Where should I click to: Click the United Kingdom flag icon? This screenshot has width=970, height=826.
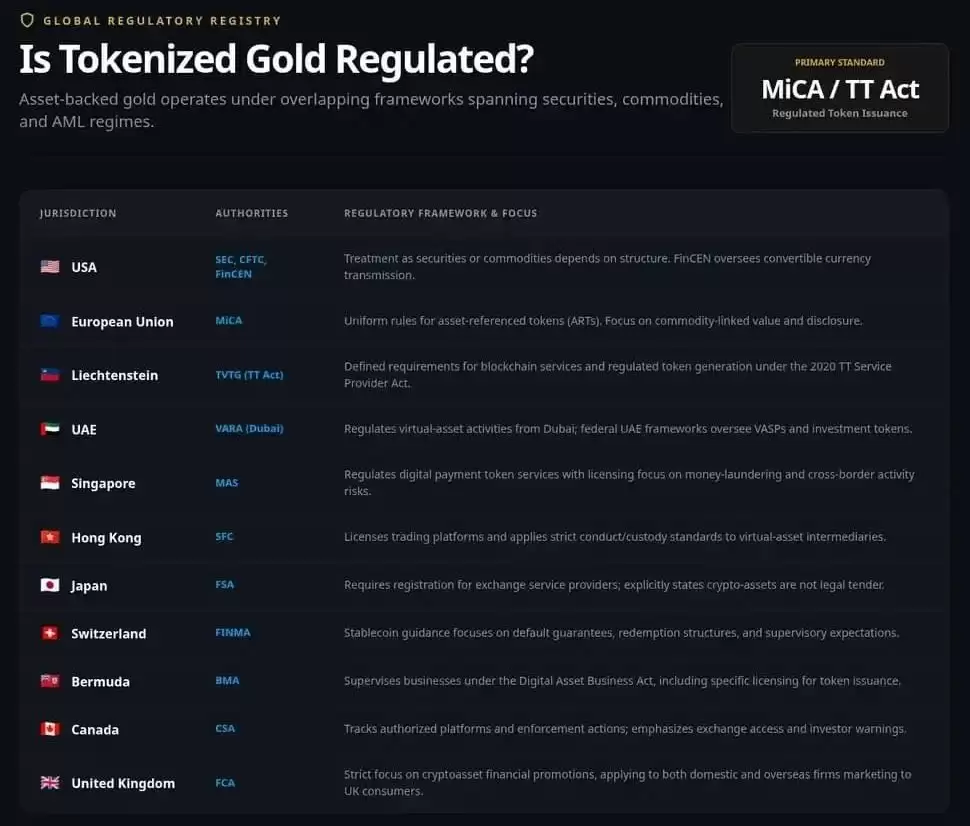(50, 783)
